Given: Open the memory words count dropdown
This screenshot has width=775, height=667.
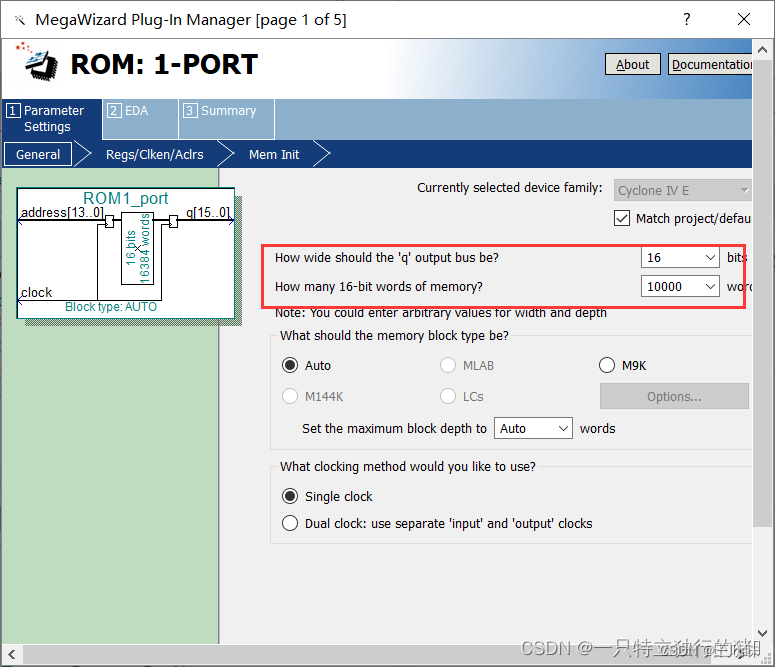Looking at the screenshot, I should point(680,287).
